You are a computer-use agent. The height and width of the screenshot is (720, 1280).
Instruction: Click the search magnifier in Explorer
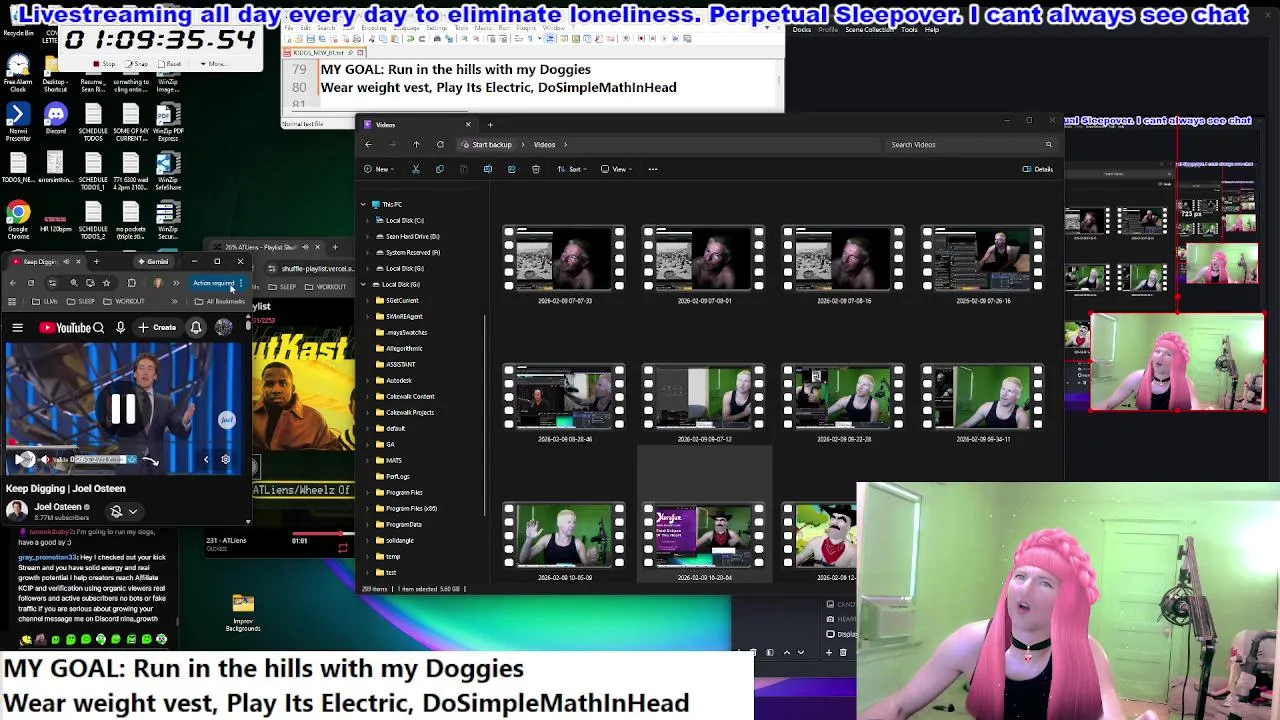click(x=1048, y=145)
